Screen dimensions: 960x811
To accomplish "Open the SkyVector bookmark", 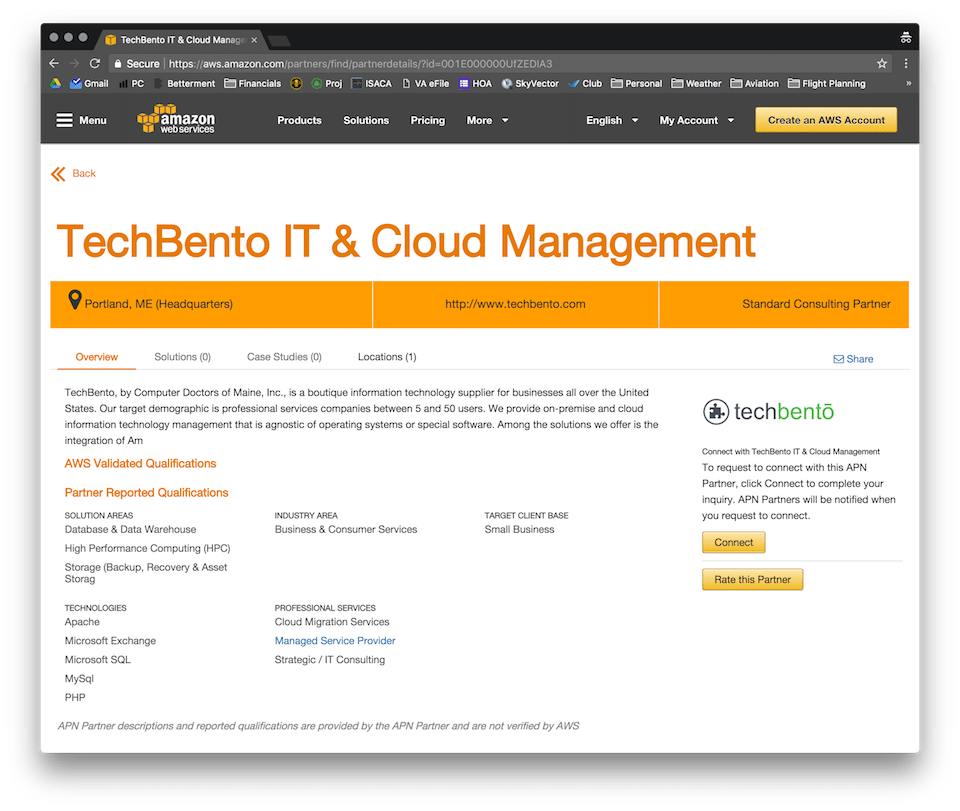I will click(x=530, y=83).
